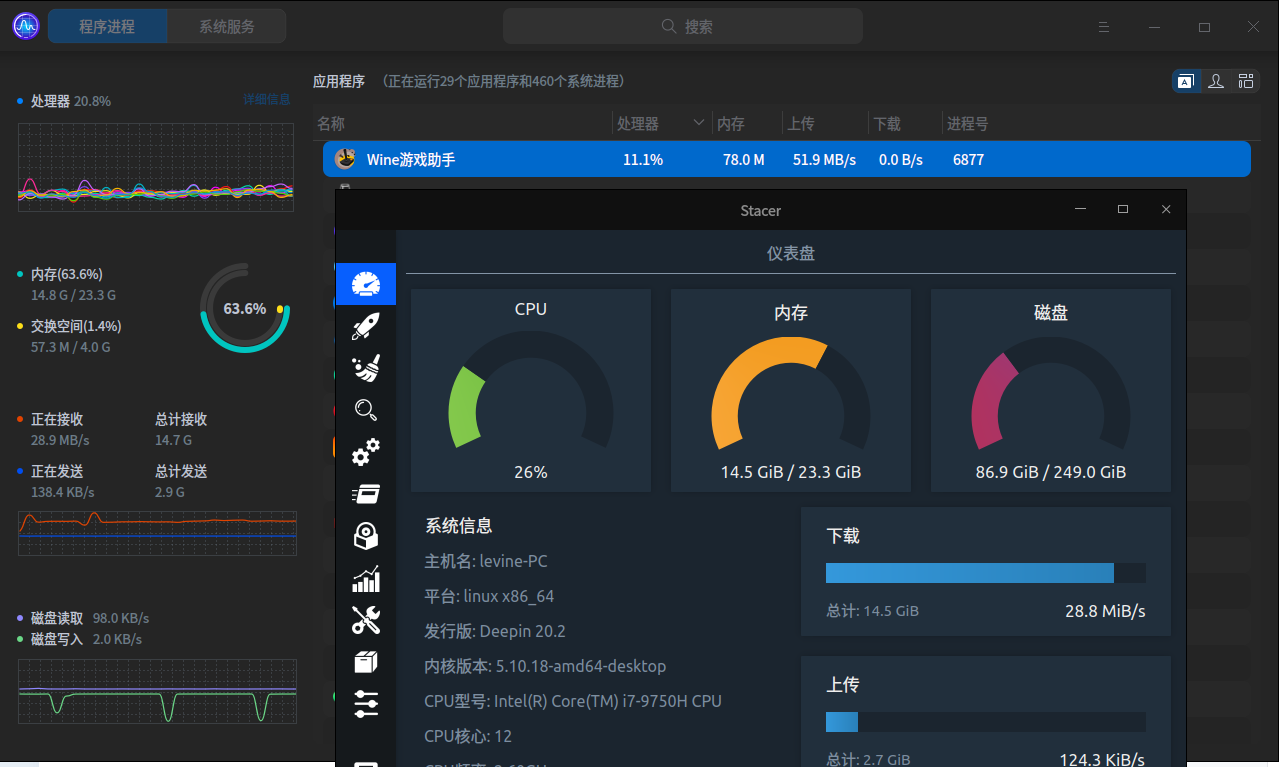Viewport: 1279px width, 767px height.
Task: Open System Cleaner with the broom icon
Action: coord(366,368)
